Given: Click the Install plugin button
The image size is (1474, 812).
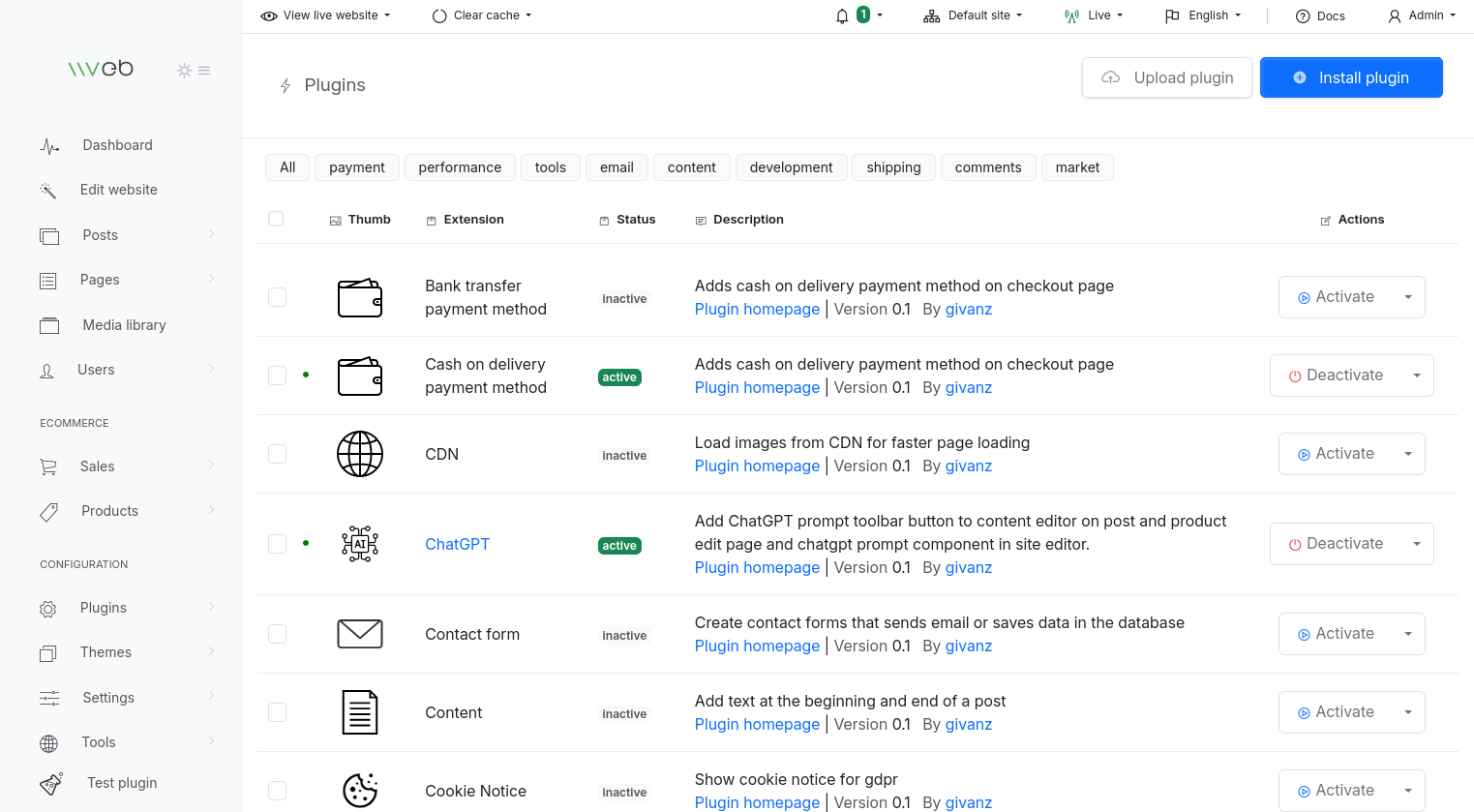Looking at the screenshot, I should tap(1351, 77).
